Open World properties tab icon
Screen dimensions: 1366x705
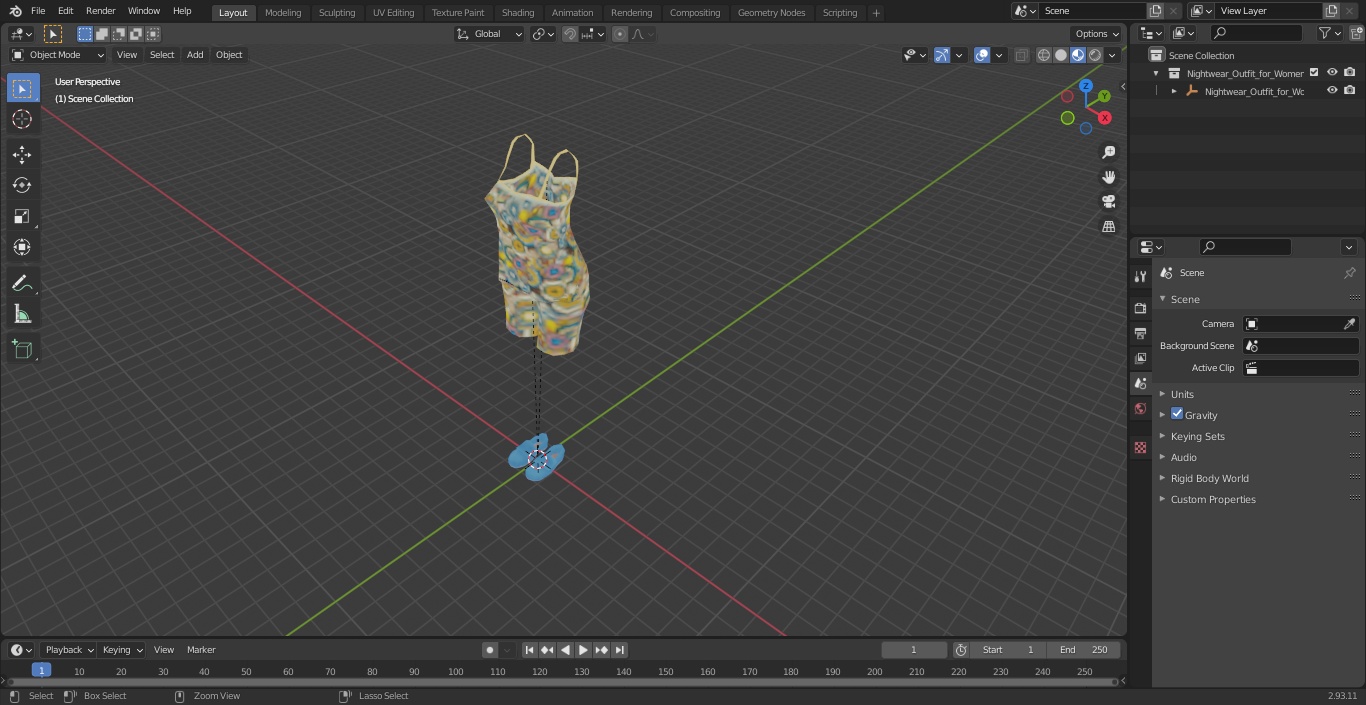(x=1140, y=409)
